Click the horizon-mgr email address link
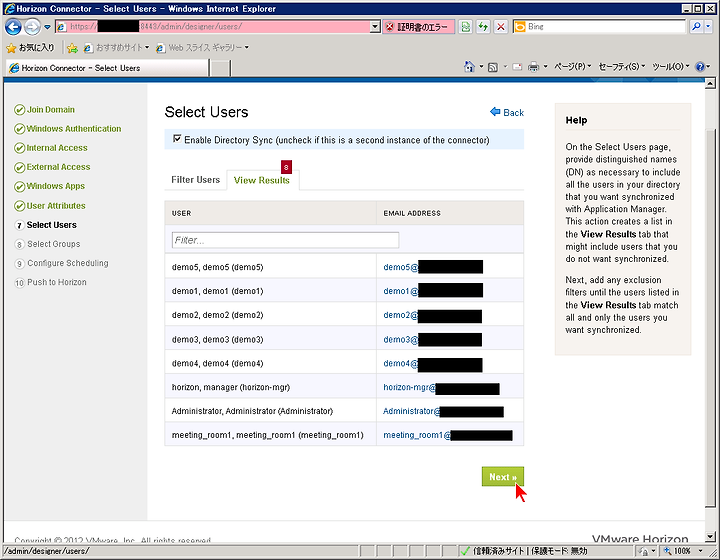Screen dimensions: 720x560 [409, 387]
